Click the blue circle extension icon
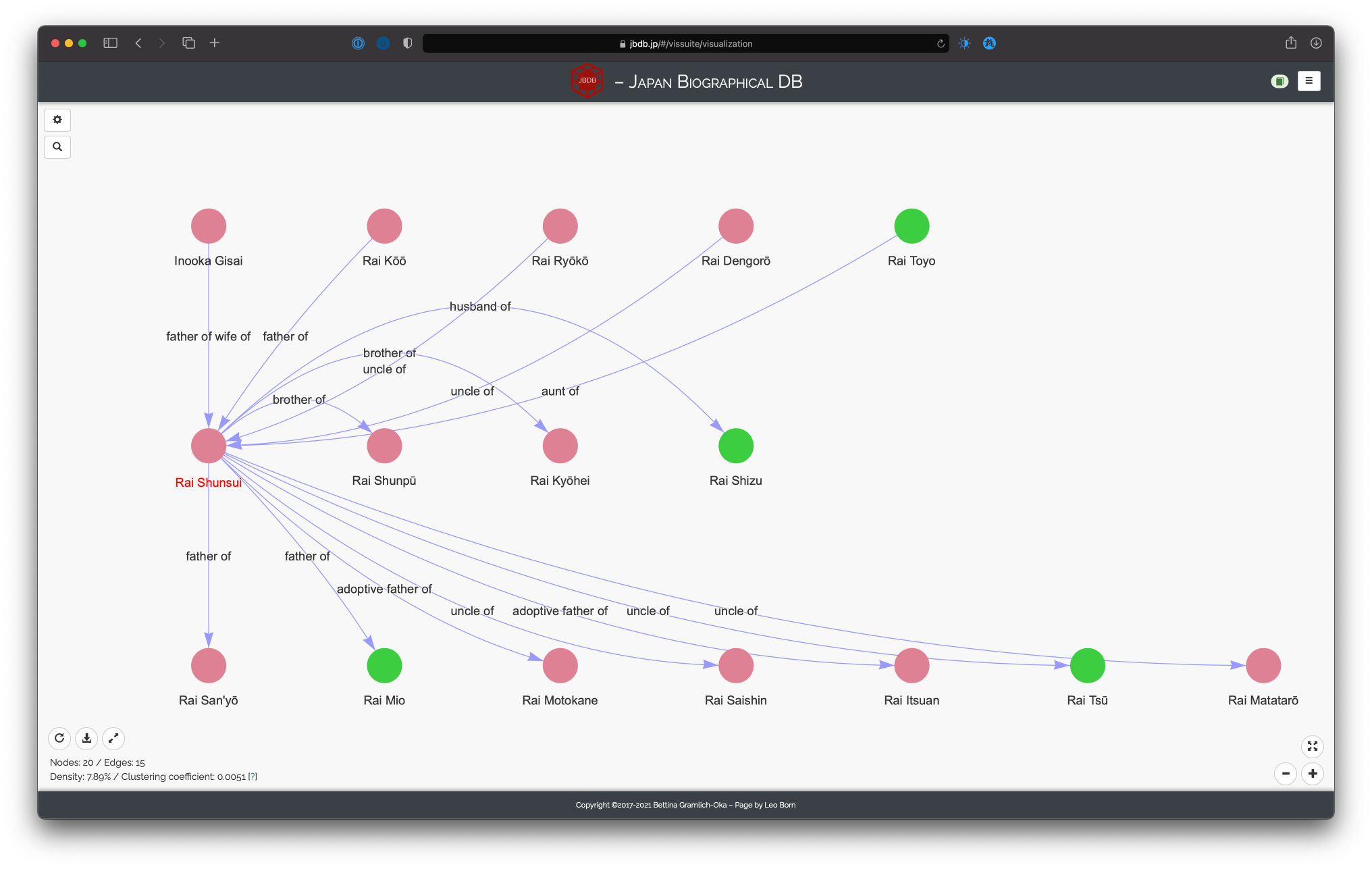The width and height of the screenshot is (1372, 869). (x=383, y=43)
